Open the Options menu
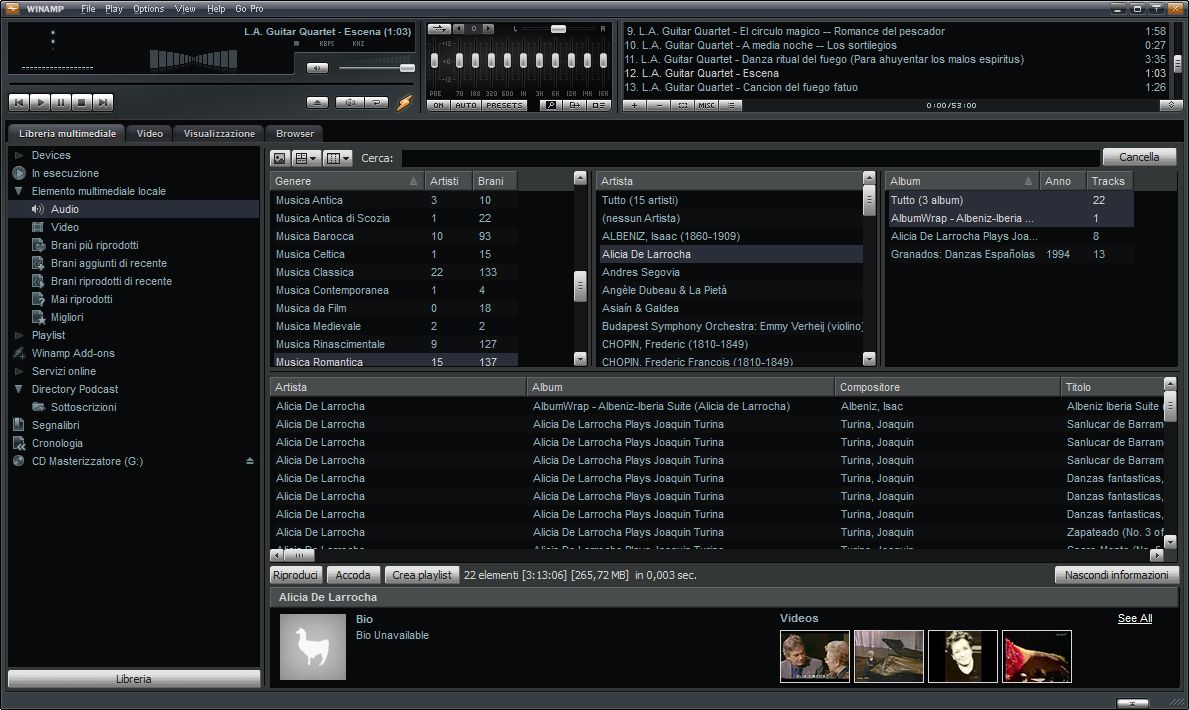The image size is (1189, 710). coord(148,9)
